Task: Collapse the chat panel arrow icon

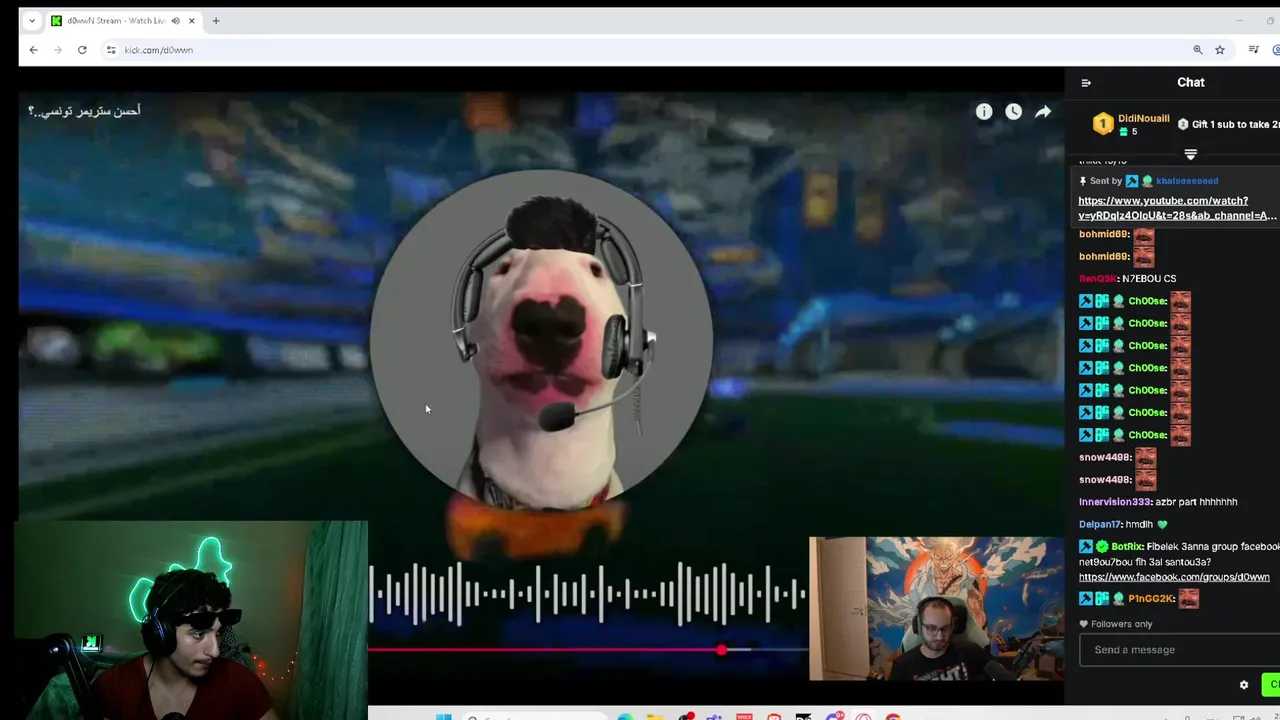Action: (x=1086, y=83)
